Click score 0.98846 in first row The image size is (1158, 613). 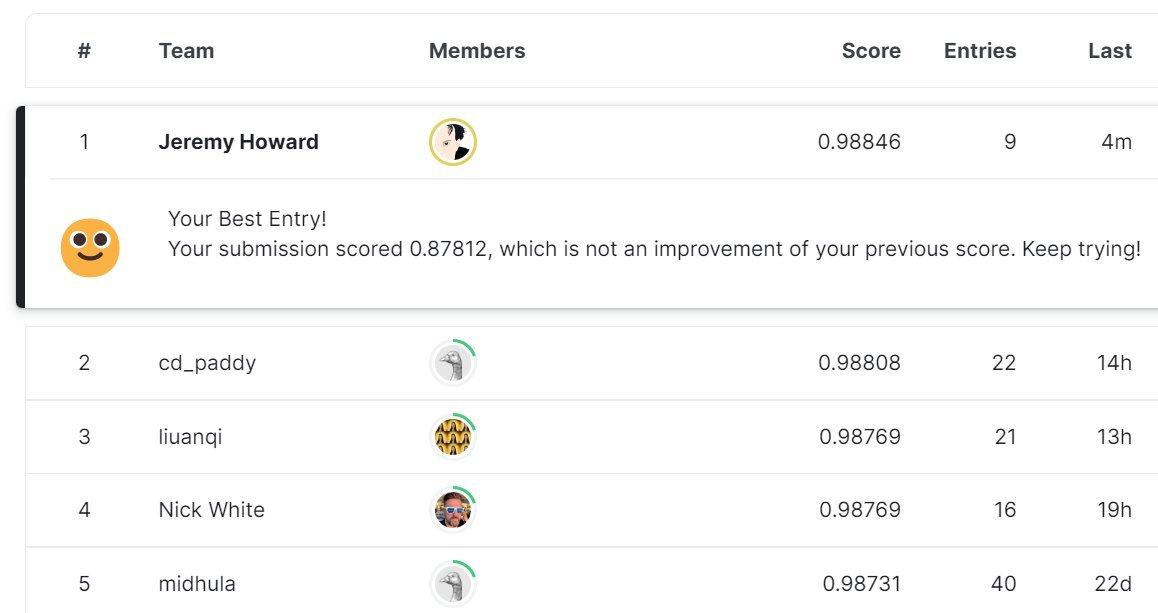859,142
